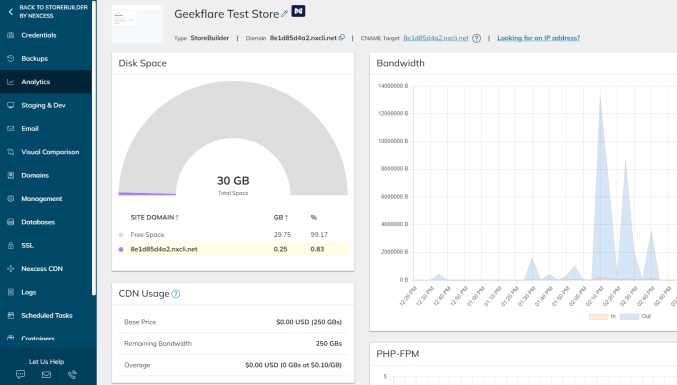Open Databases from the sidebar
The image size is (677, 385).
(38, 222)
